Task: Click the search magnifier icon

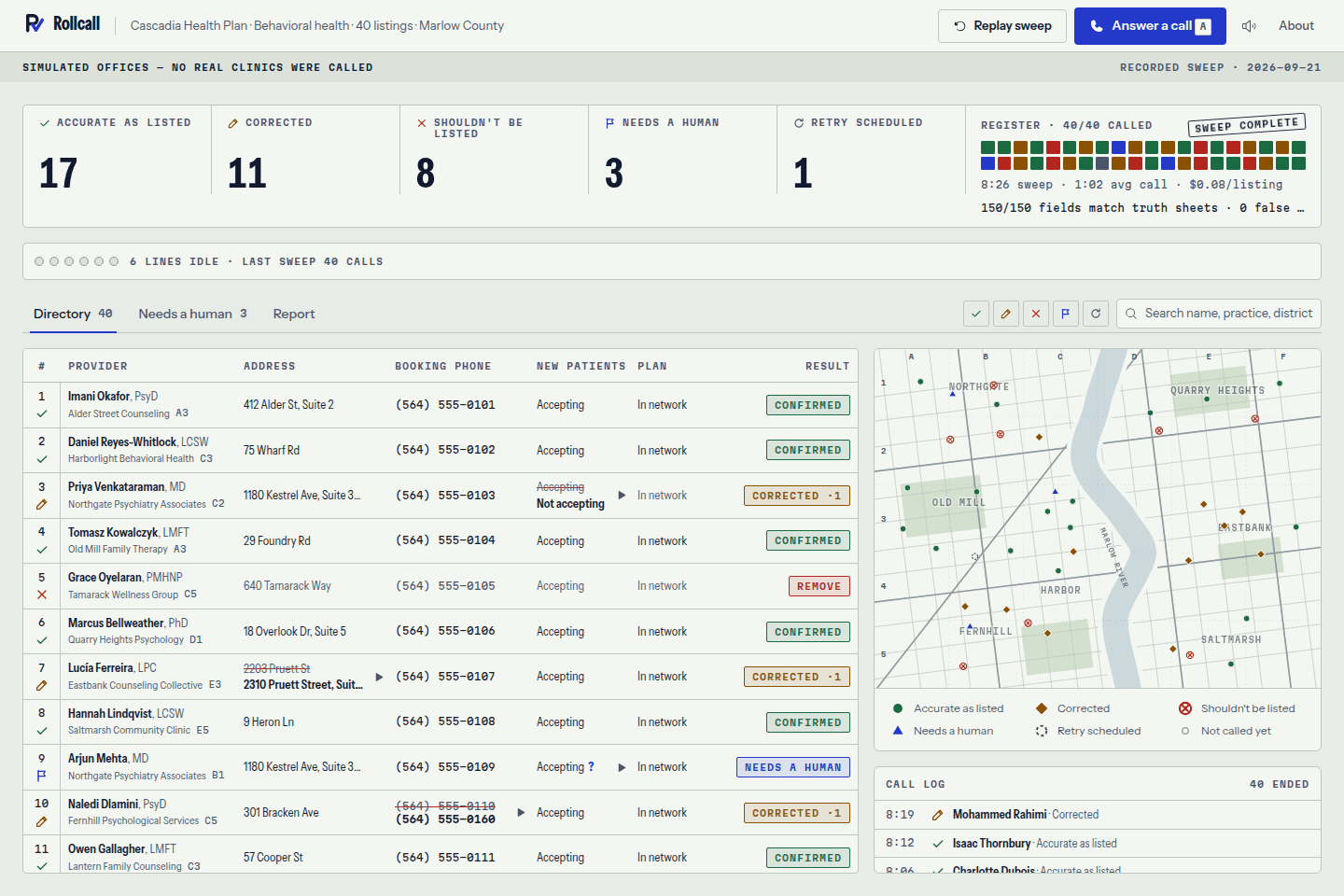Action: [x=1131, y=314]
